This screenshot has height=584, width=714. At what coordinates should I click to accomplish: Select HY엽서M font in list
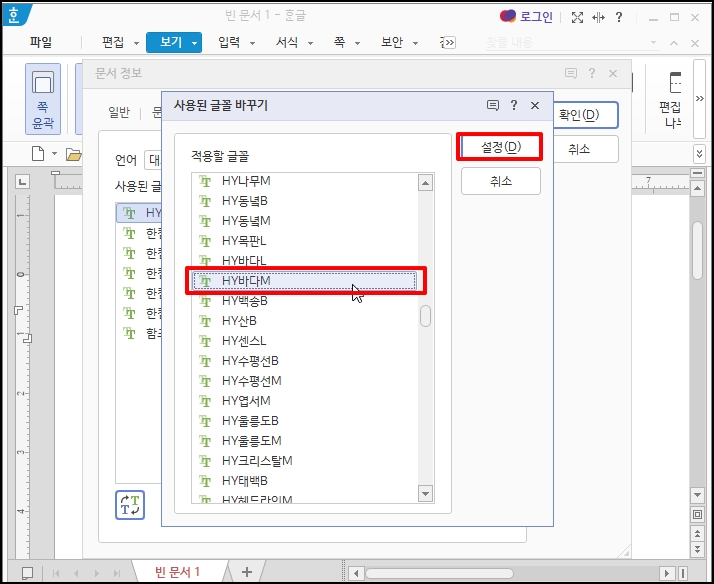(304, 401)
